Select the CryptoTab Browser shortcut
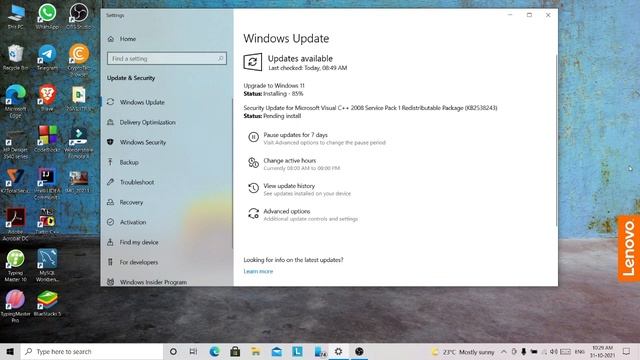The width and height of the screenshot is (640, 360). (78, 60)
